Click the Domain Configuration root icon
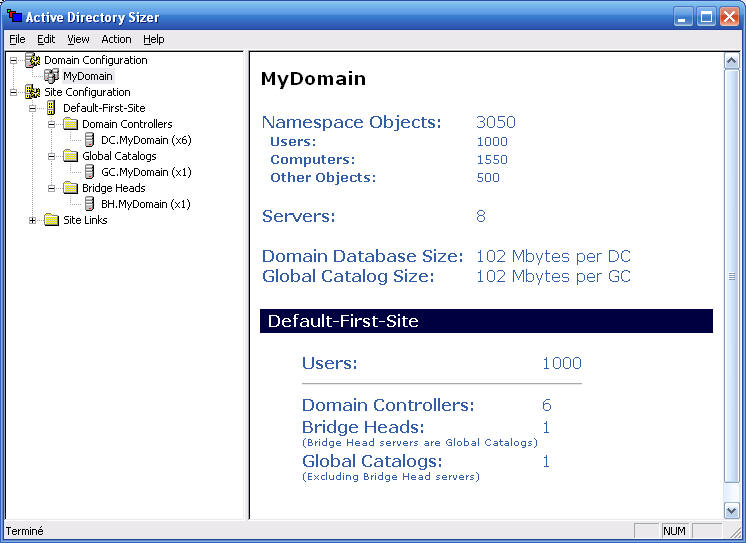The image size is (746, 543). [32, 60]
